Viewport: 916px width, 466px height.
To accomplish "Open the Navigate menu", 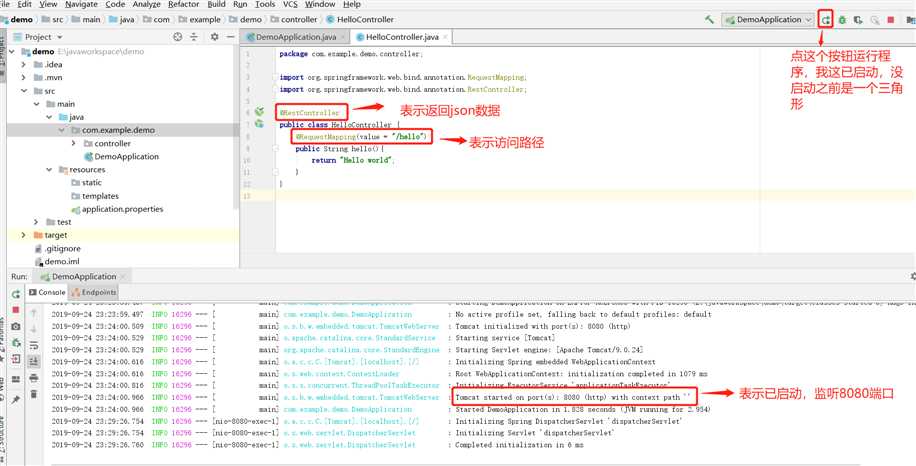I will 81,4.
